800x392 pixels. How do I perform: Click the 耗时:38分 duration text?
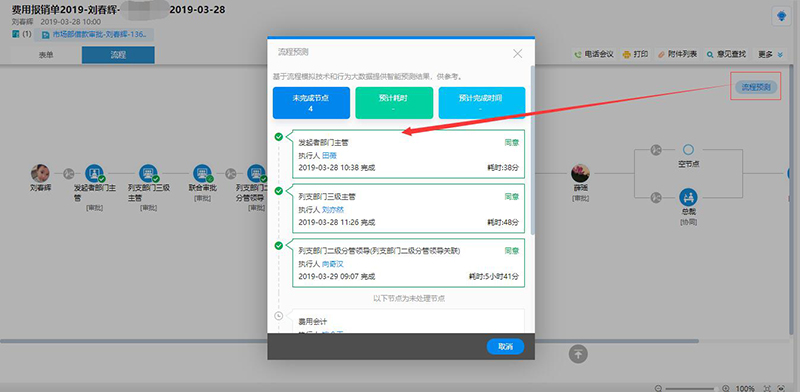coord(503,167)
